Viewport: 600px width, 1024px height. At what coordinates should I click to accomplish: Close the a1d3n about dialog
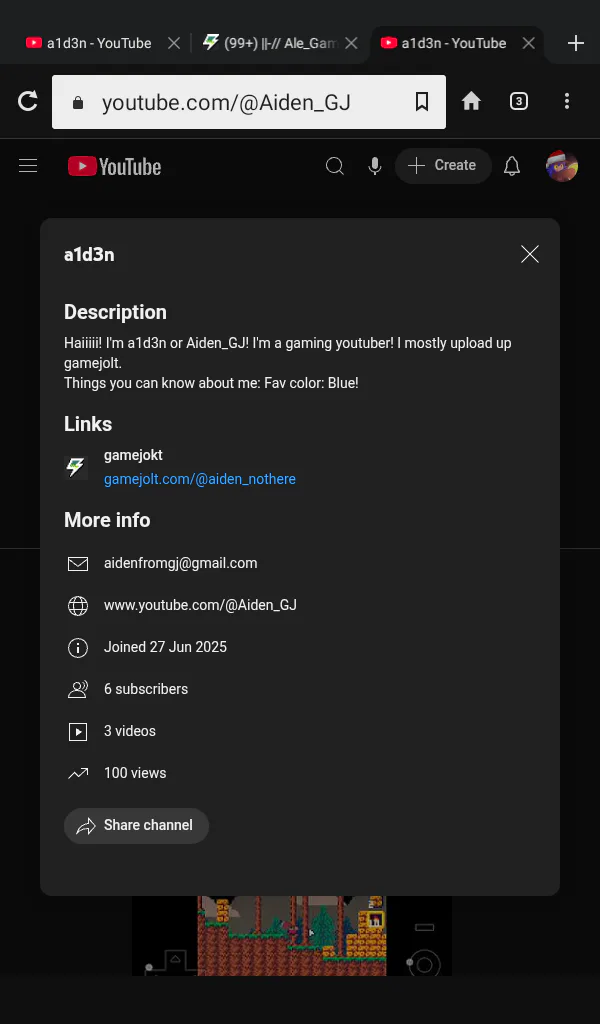pos(529,254)
